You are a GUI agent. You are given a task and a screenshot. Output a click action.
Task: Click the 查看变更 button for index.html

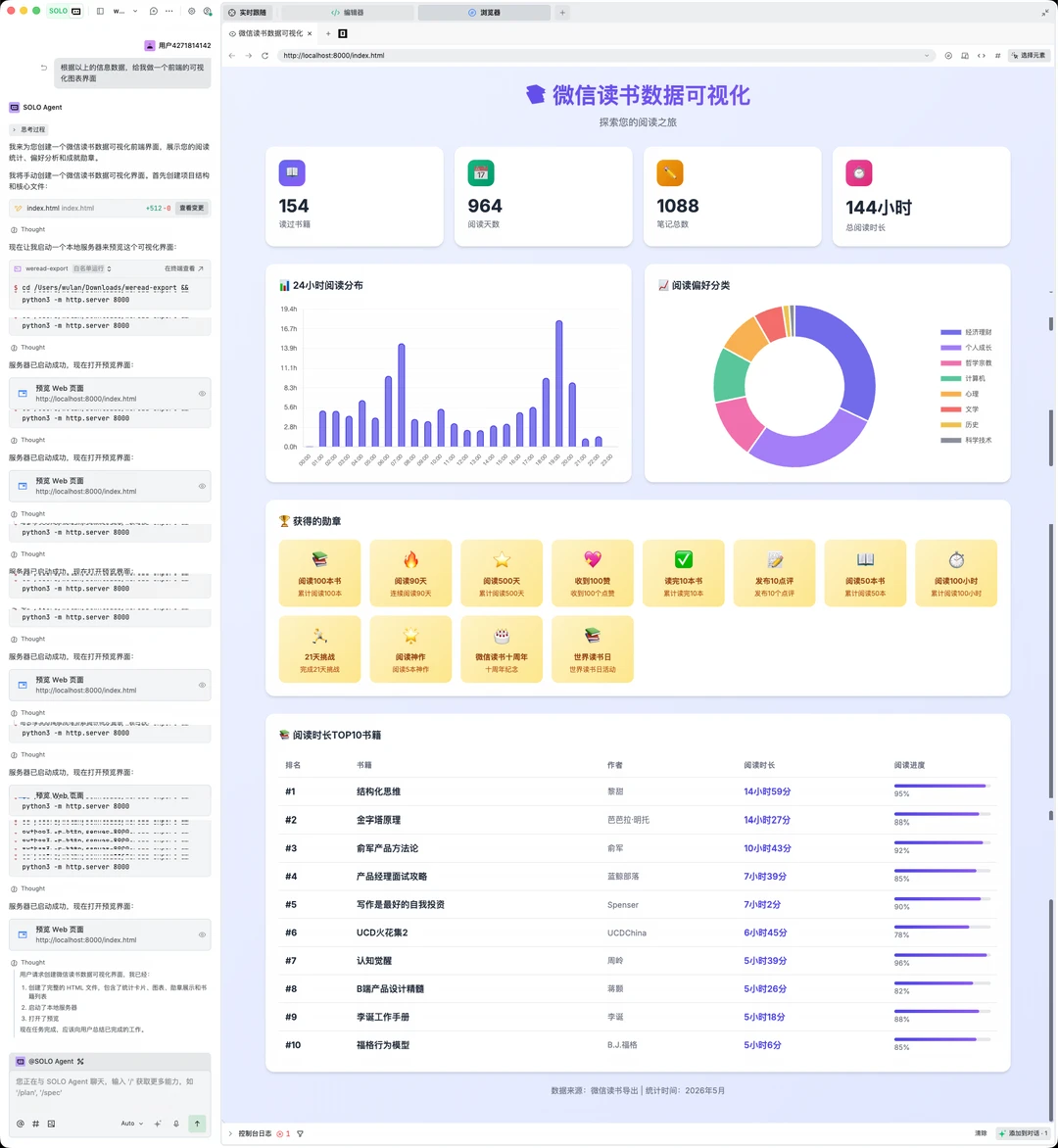point(192,208)
